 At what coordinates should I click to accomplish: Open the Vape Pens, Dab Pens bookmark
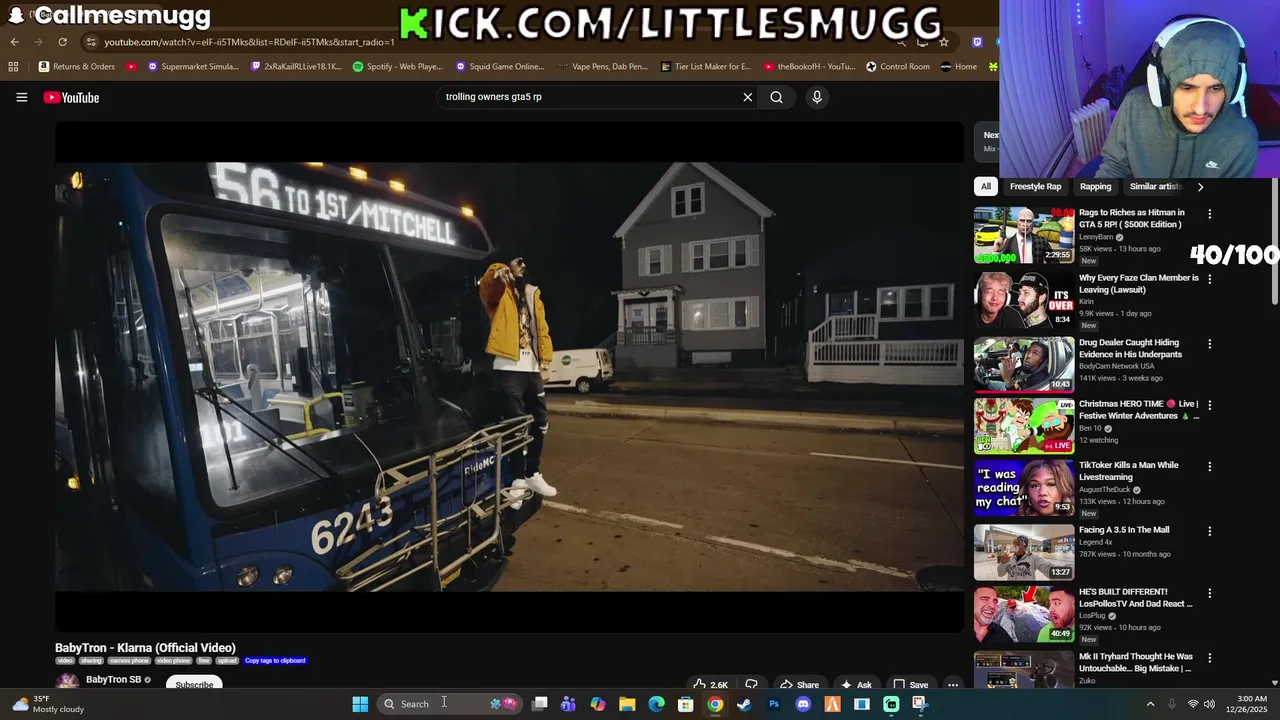(x=602, y=67)
